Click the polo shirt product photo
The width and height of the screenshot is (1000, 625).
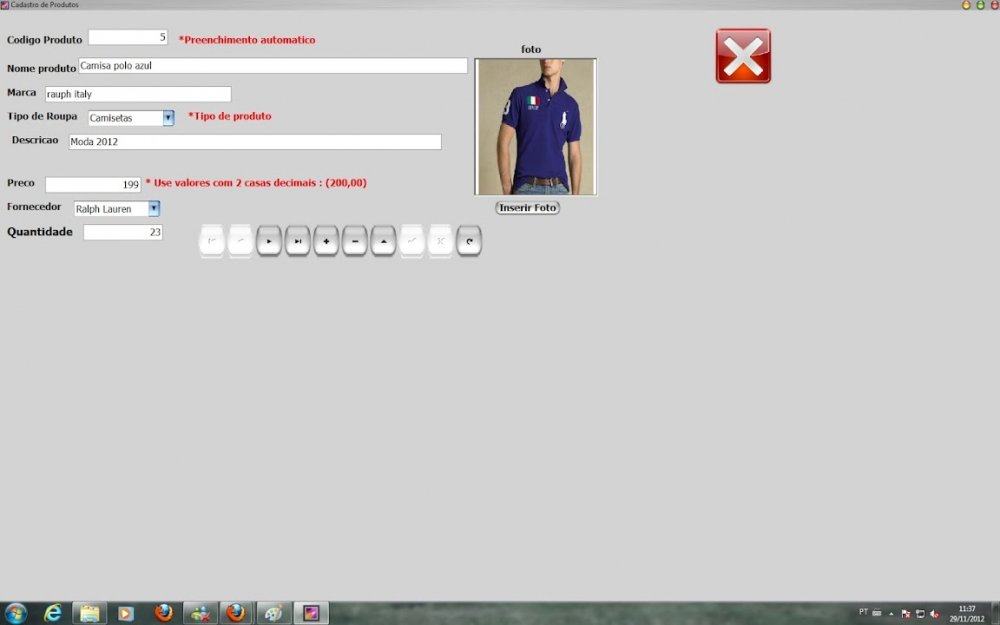(x=535, y=127)
